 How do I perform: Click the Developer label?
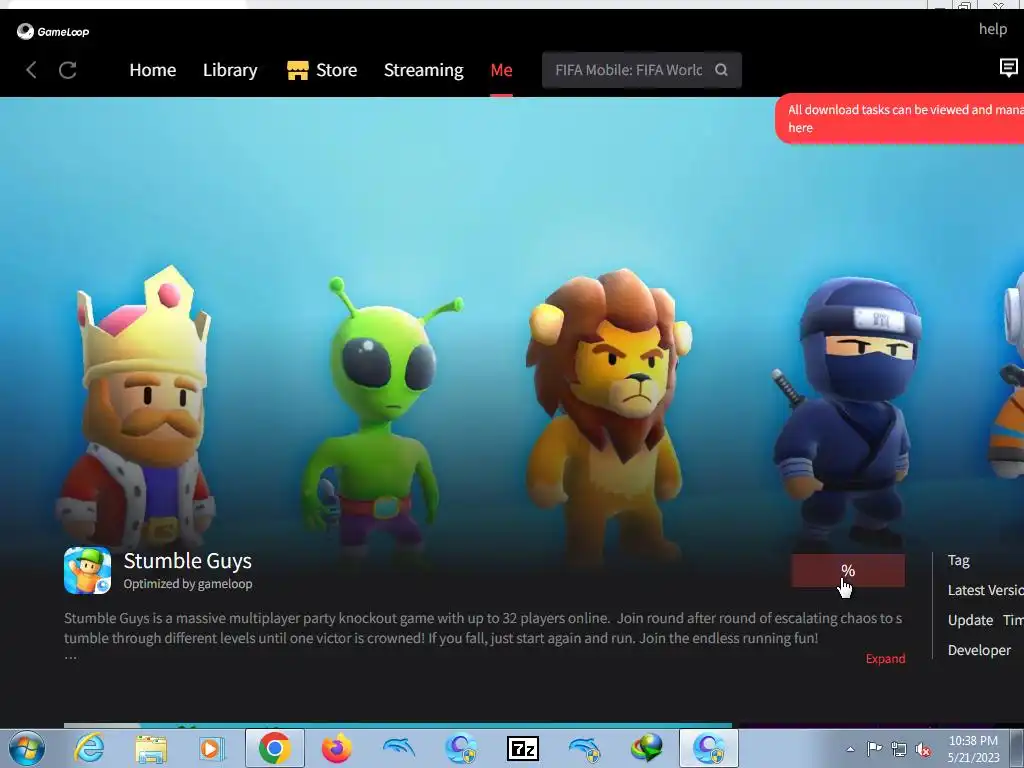(x=979, y=650)
